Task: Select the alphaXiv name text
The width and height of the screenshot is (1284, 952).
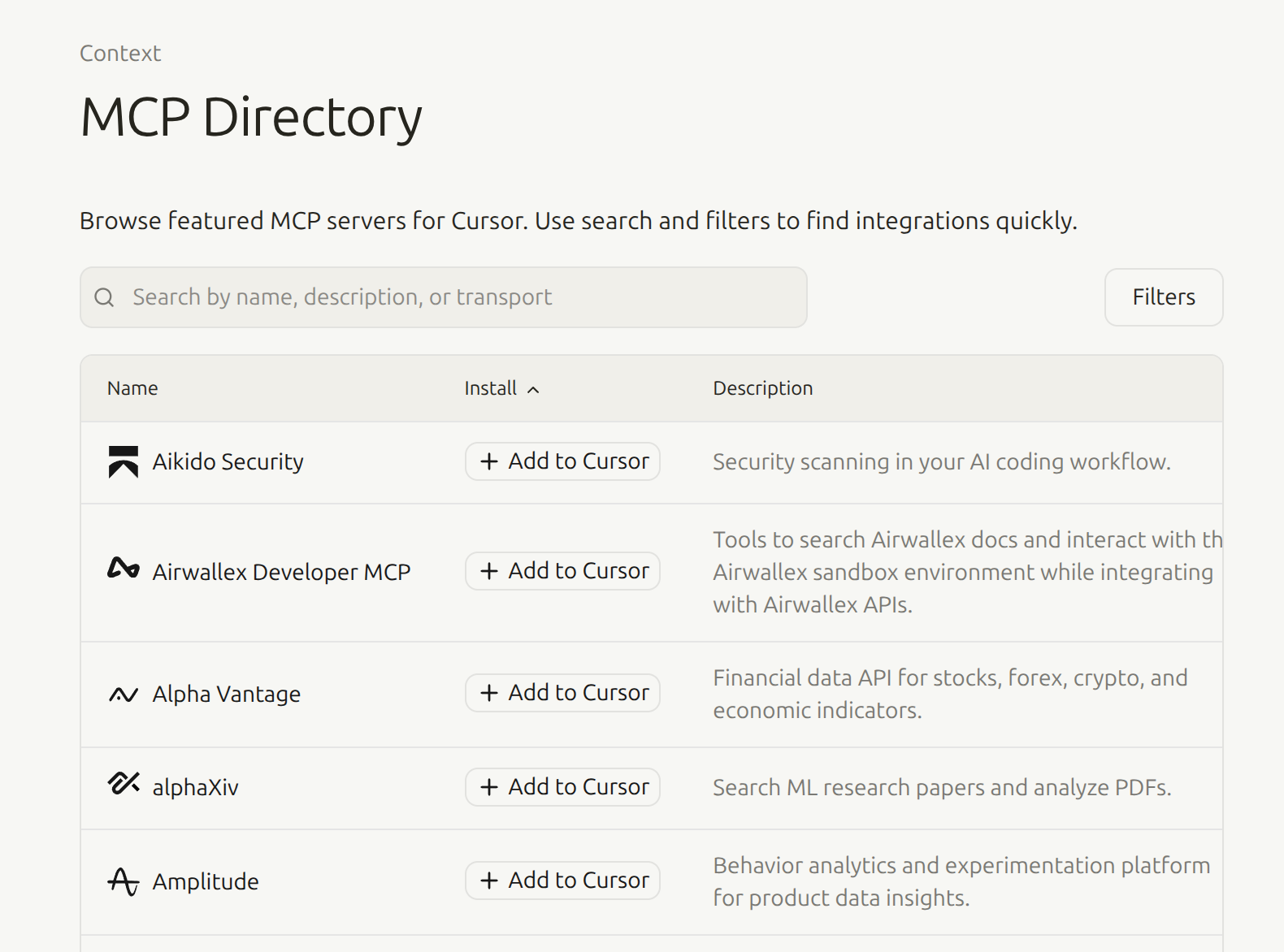Action: click(196, 787)
